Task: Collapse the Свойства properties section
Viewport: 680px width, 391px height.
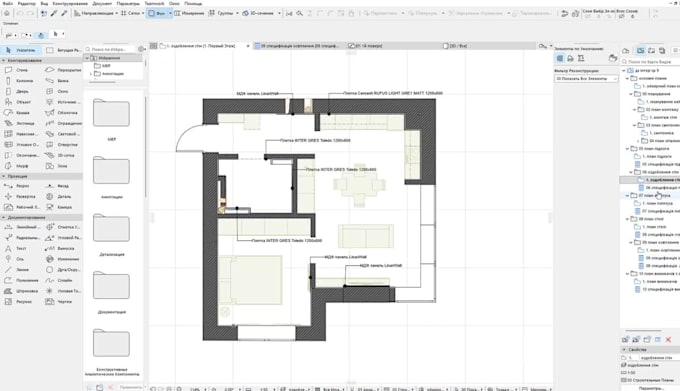Action: pyautogui.click(x=624, y=349)
